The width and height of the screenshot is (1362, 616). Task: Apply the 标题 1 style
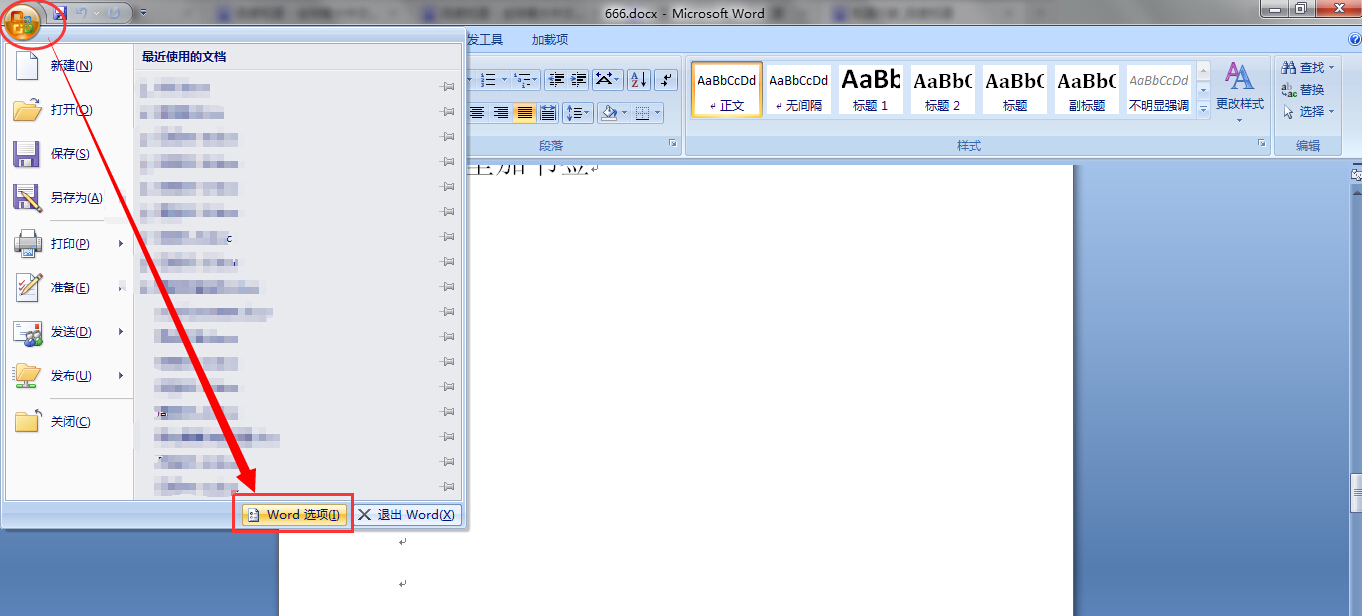871,90
